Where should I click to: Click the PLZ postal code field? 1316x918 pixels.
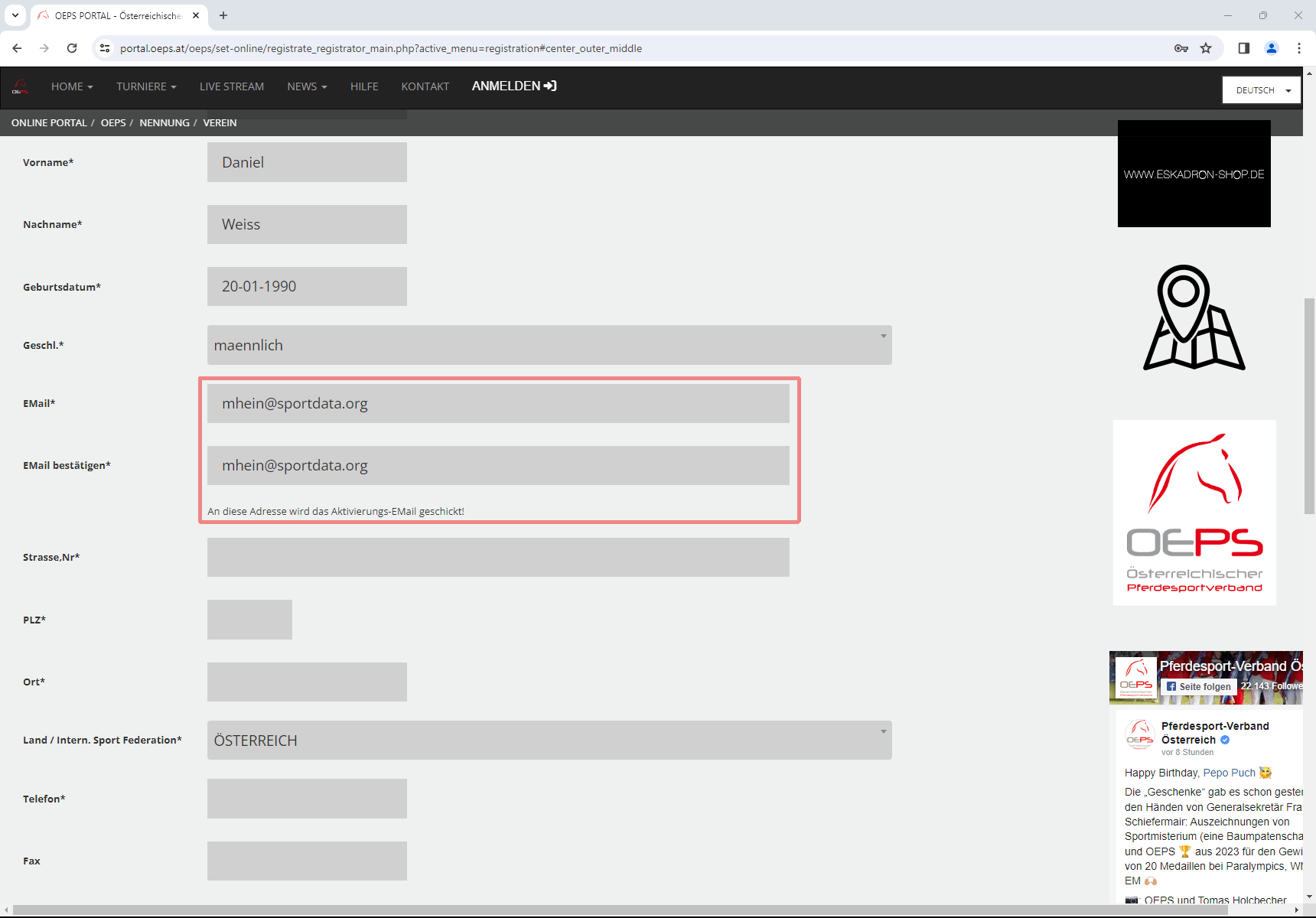point(249,620)
